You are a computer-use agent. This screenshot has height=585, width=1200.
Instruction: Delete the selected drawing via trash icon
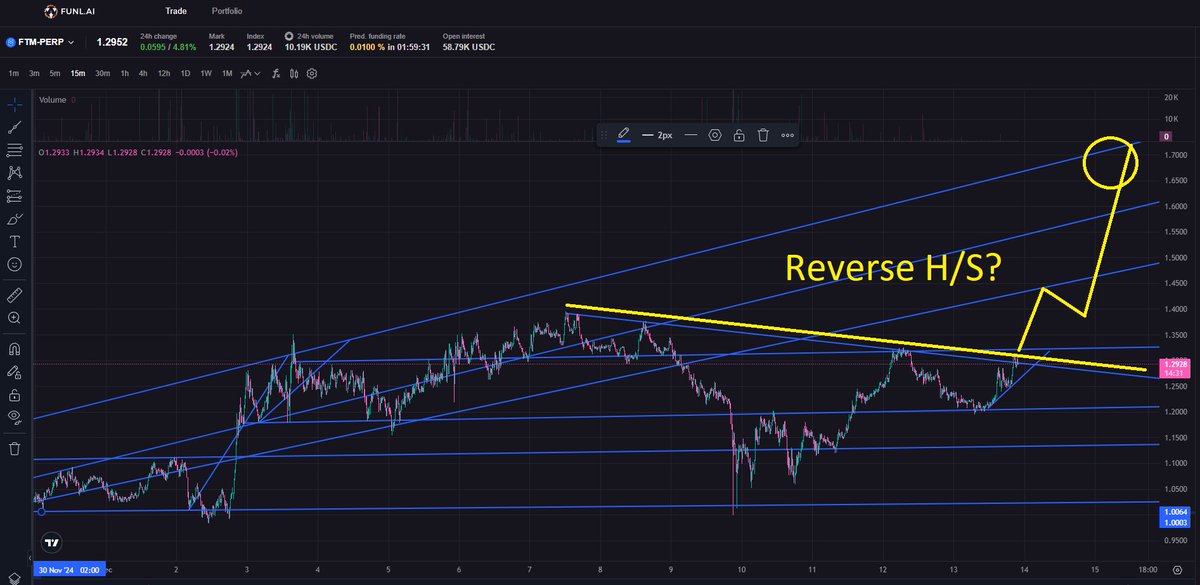tap(763, 134)
